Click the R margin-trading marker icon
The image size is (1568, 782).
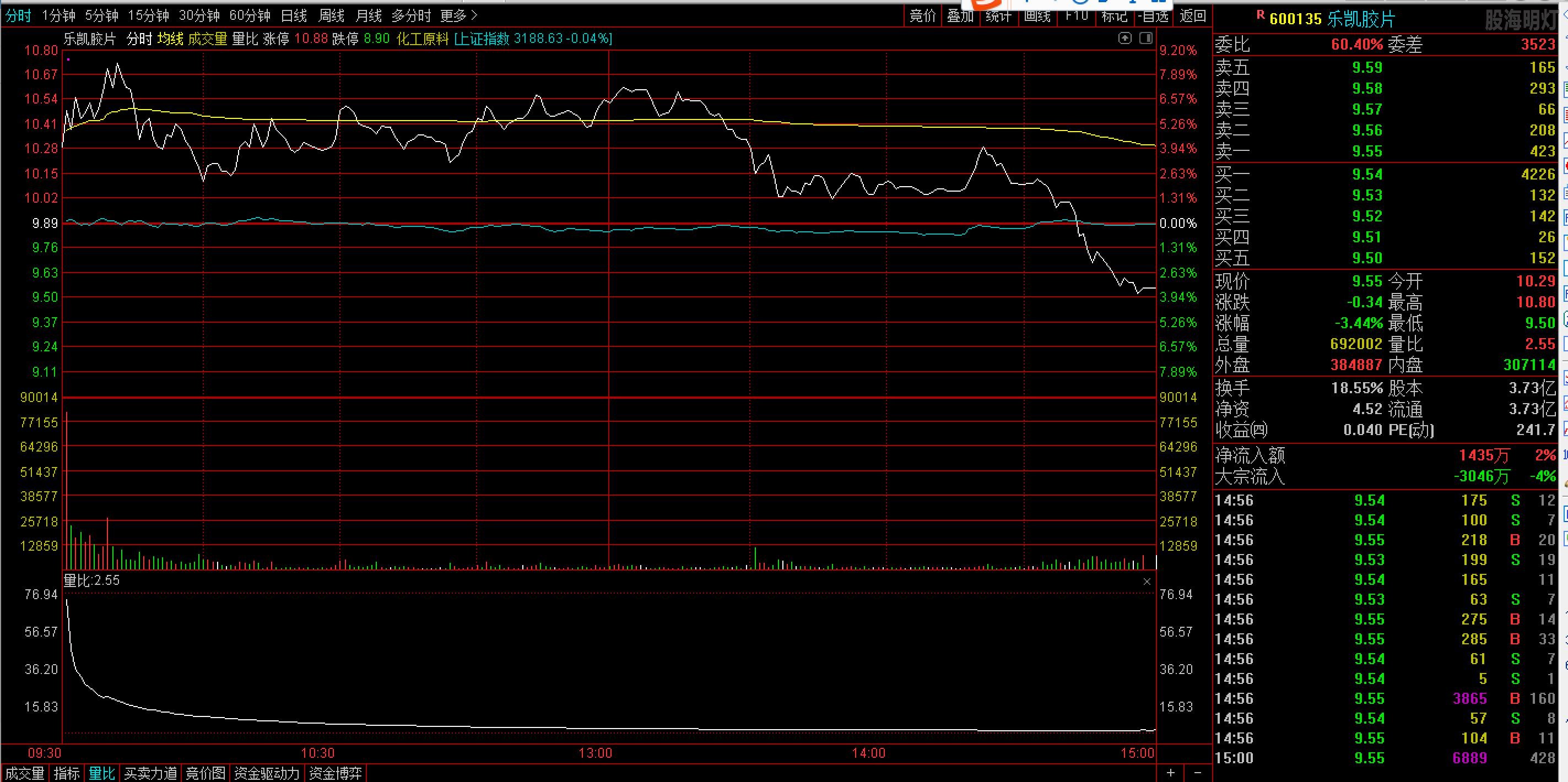tap(1261, 15)
